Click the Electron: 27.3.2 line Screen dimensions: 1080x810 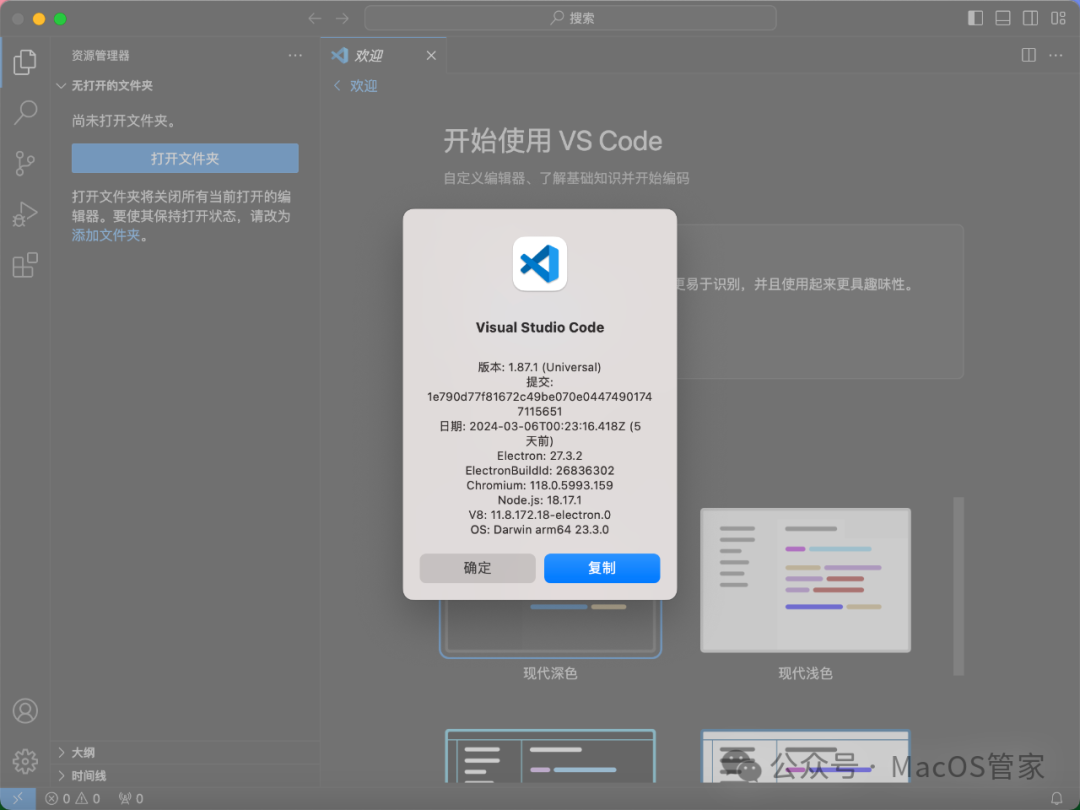(x=539, y=456)
